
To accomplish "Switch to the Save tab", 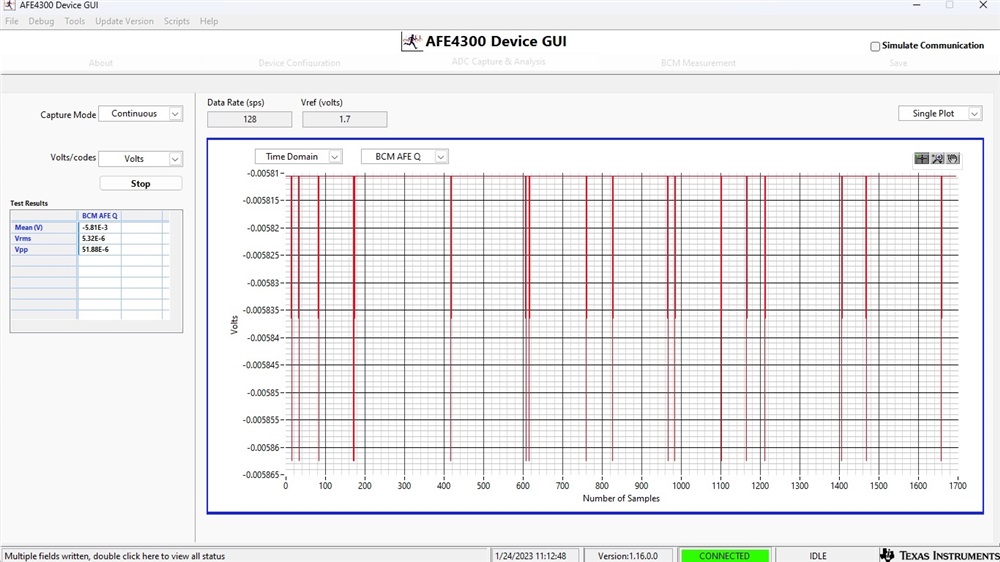I will (898, 63).
